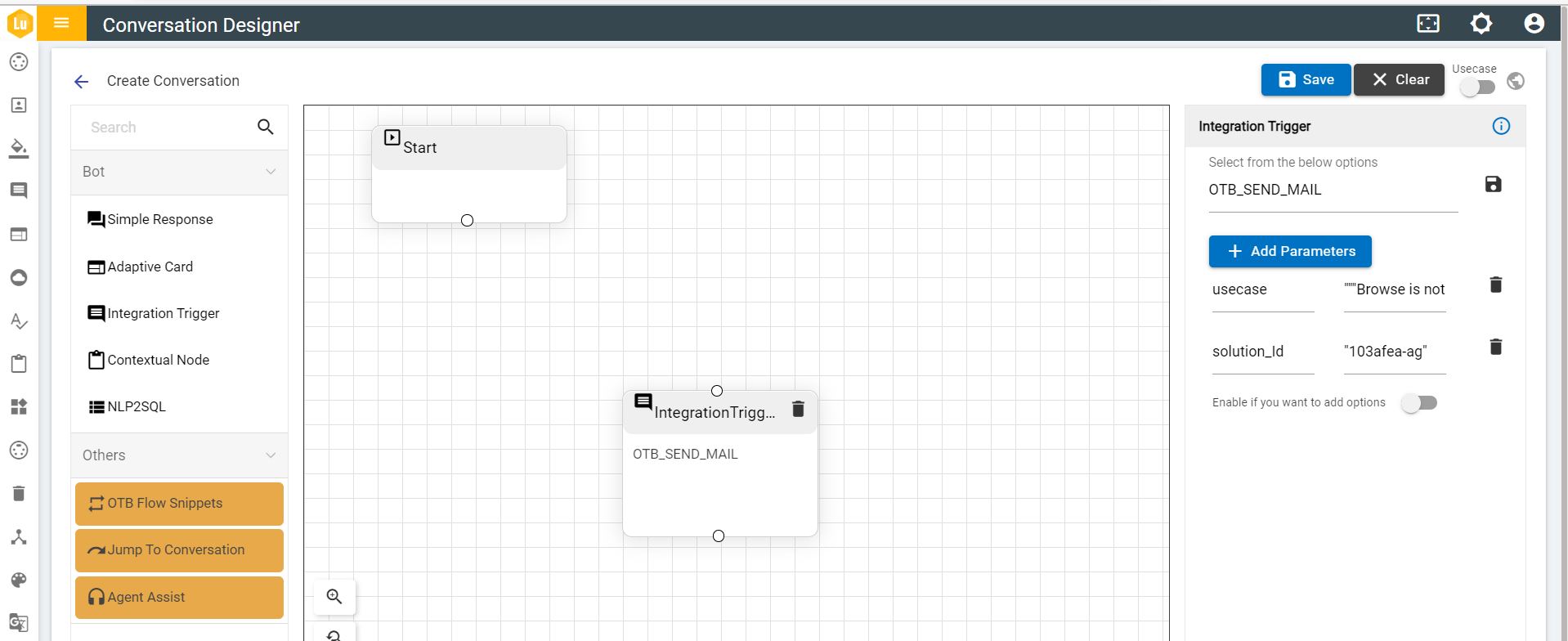Open the user account profile icon
The image size is (1568, 641).
tap(1534, 24)
